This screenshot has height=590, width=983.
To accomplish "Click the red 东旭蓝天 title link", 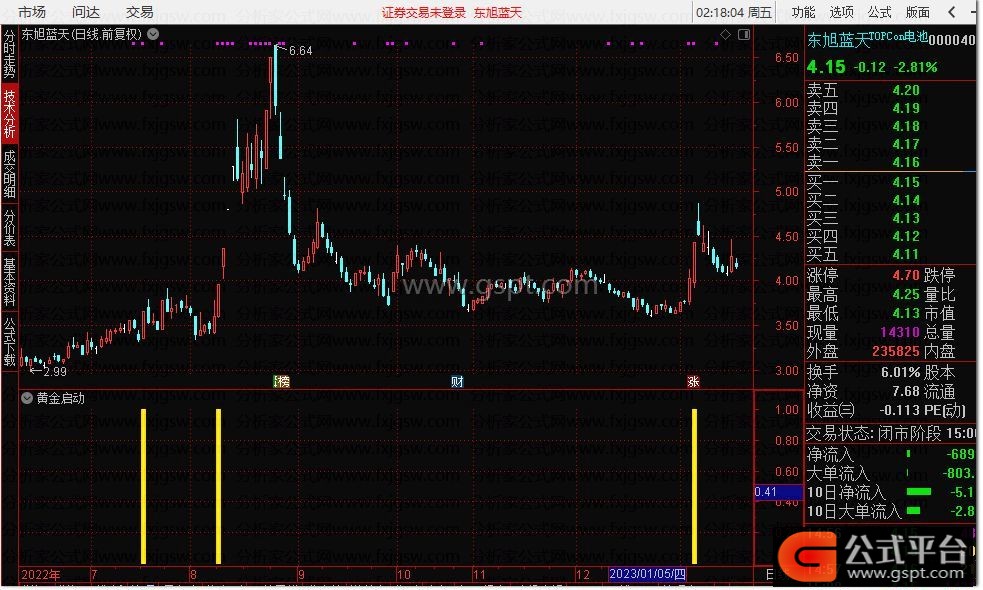I will tap(498, 13).
